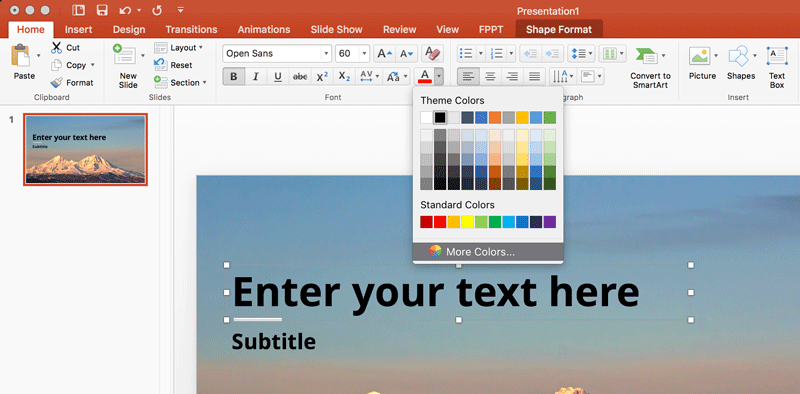
Task: Click the Reset slide button
Action: [173, 65]
